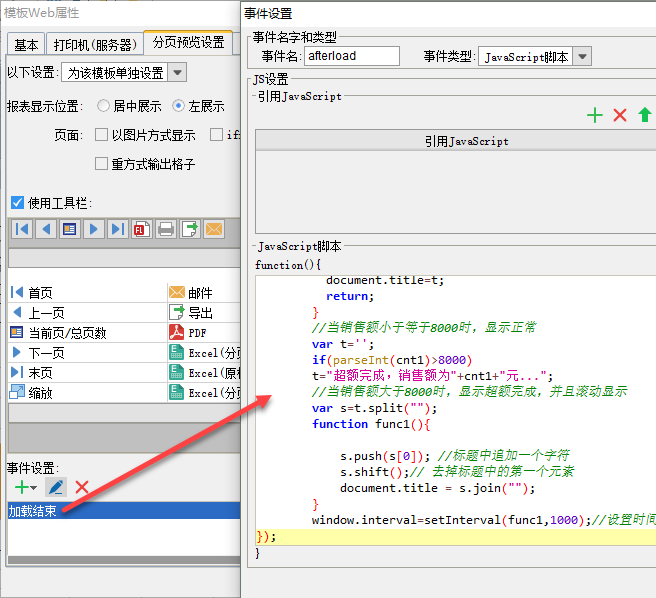This screenshot has height=598, width=656.
Task: Click the window.interval=setInterval code line
Action: coord(451,520)
